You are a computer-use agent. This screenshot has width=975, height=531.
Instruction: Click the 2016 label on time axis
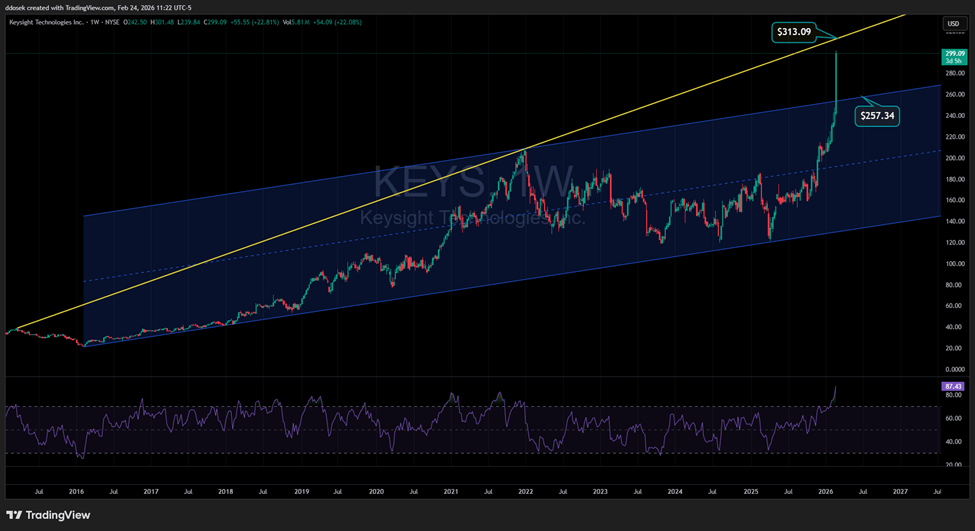click(x=76, y=492)
